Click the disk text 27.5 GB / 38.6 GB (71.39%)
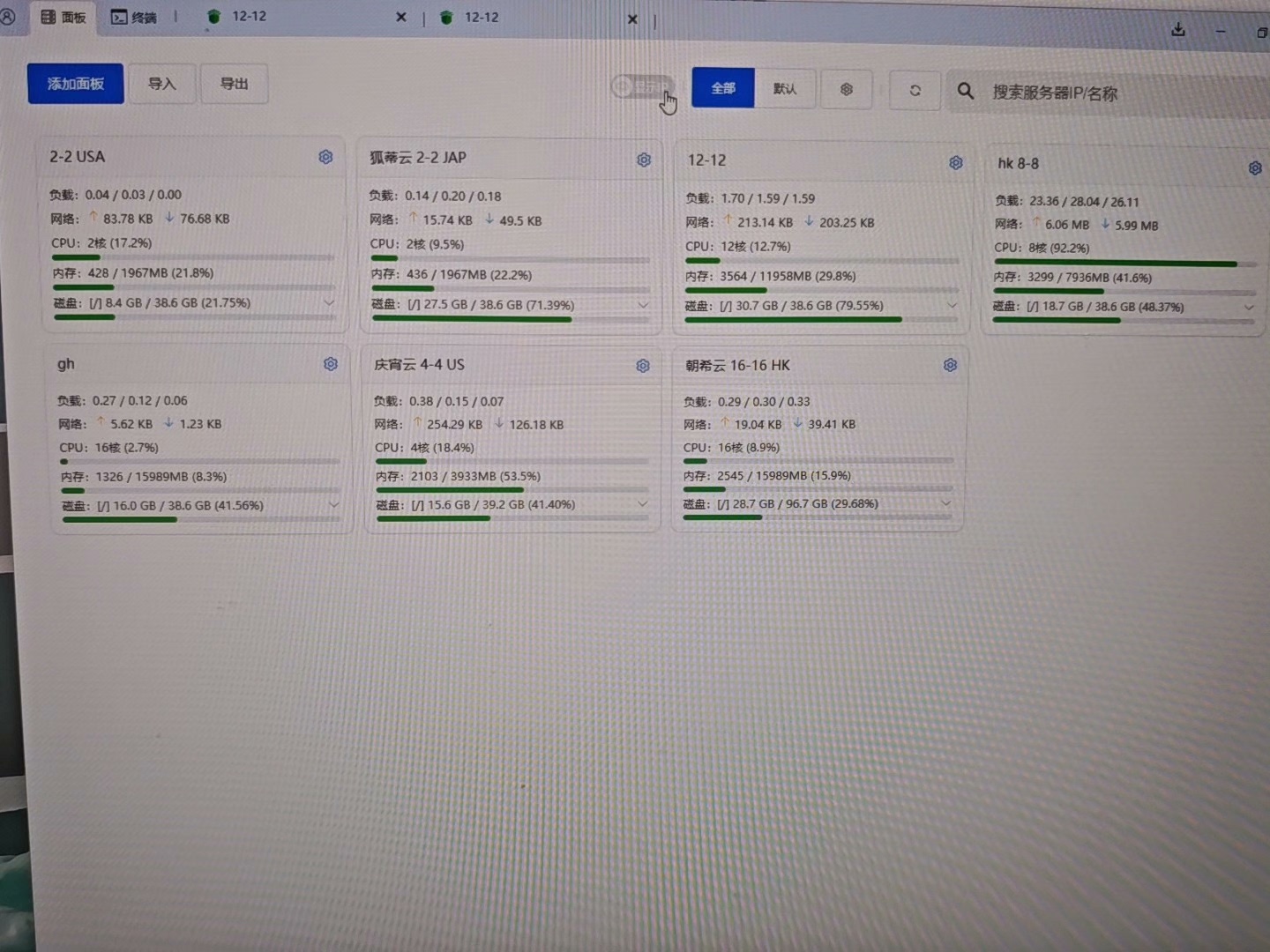1270x952 pixels. (499, 305)
